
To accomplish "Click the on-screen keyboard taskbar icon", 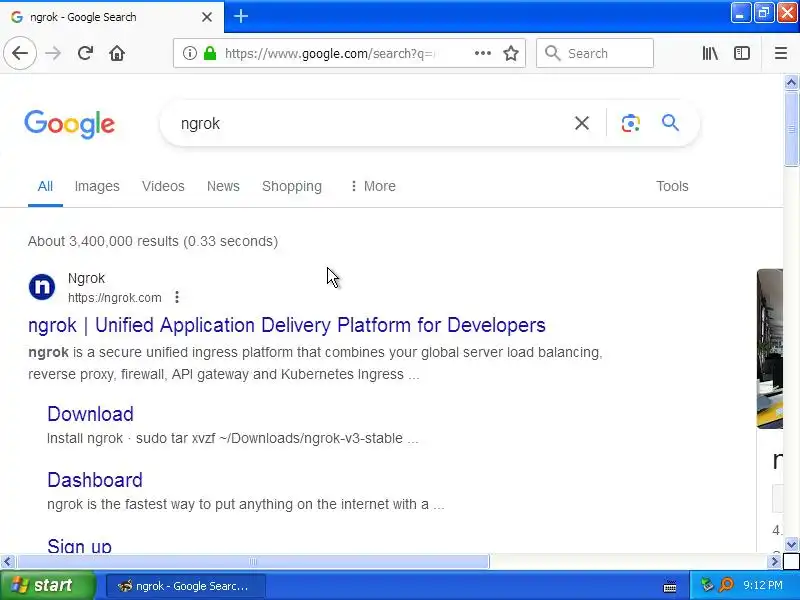I will (670, 587).
